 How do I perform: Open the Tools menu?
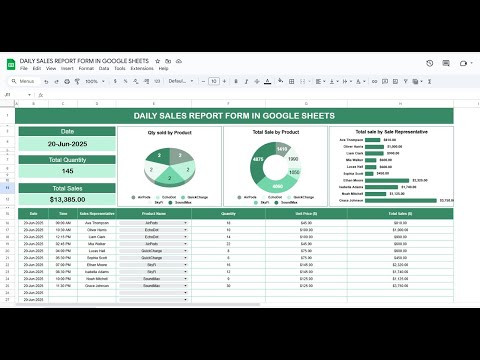(120, 68)
